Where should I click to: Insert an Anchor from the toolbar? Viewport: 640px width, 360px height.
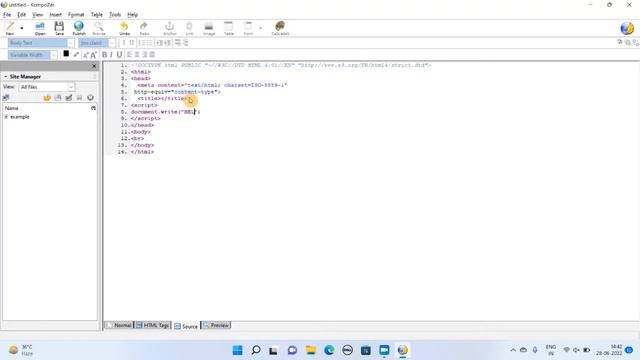click(x=169, y=28)
